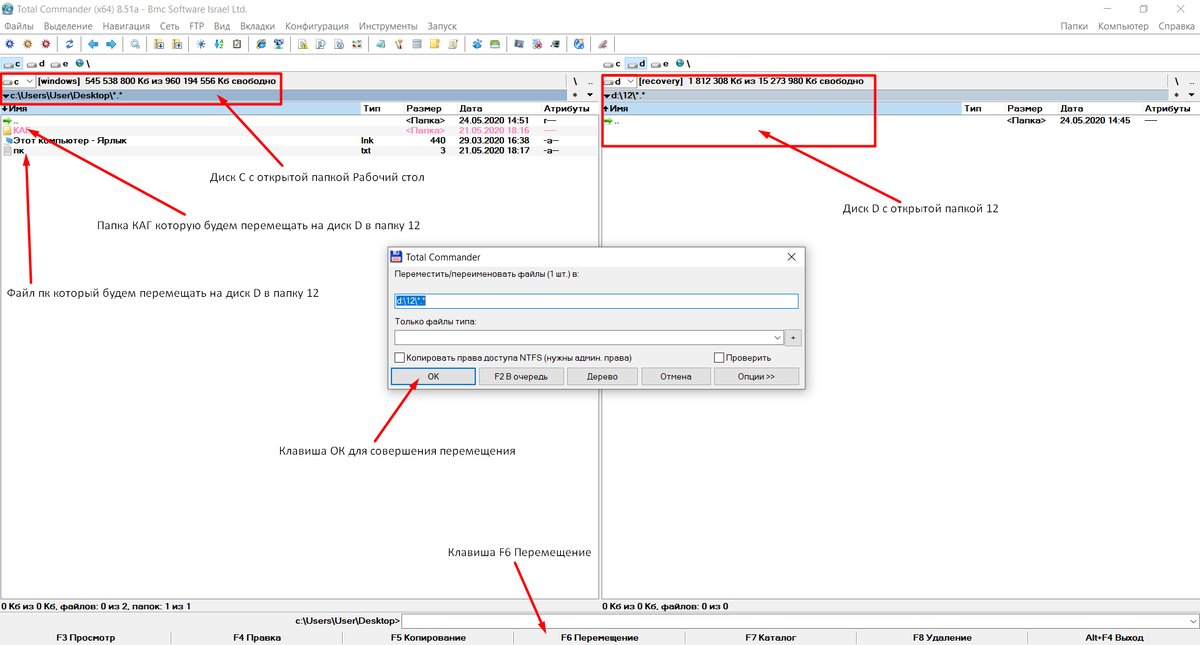Click the Internet Explorer icon in toolbar
This screenshot has width=1200, height=645.
coord(261,44)
